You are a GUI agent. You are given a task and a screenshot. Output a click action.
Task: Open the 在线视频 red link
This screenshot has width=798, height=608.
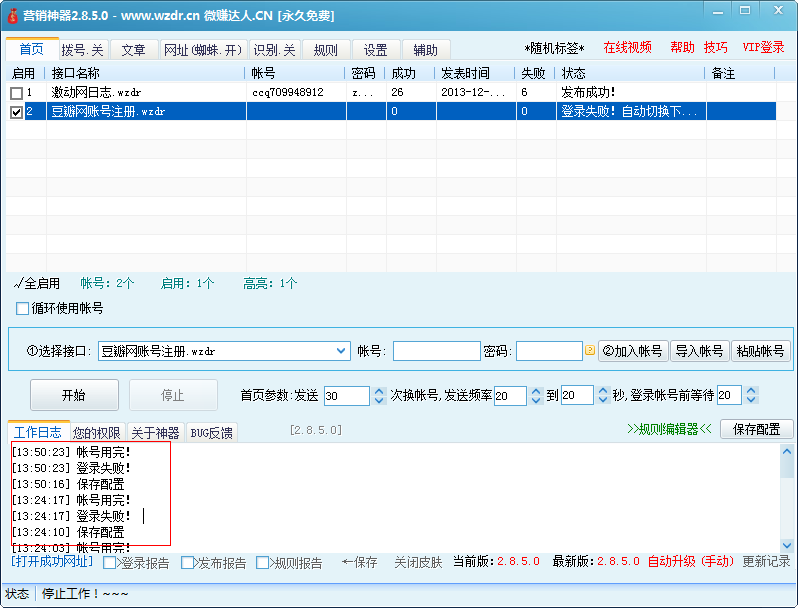[x=627, y=48]
